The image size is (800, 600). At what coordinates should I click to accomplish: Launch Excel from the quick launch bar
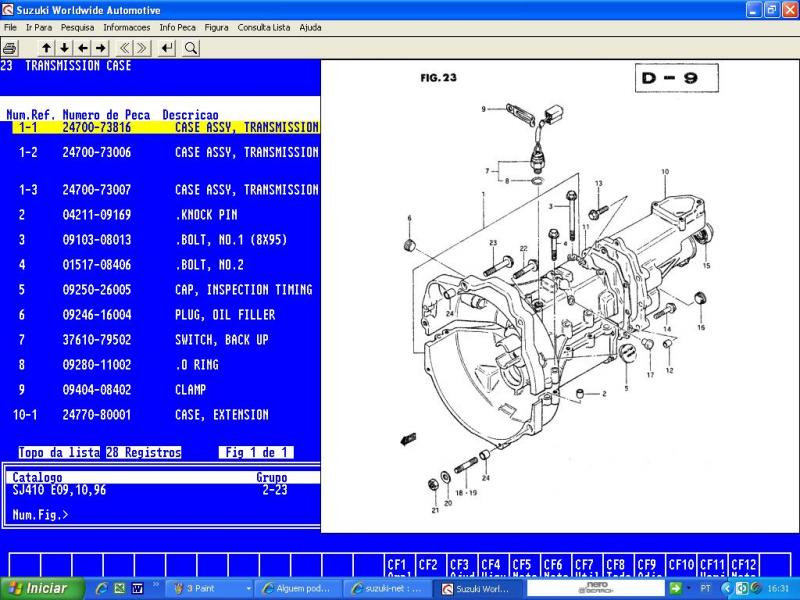[119, 589]
